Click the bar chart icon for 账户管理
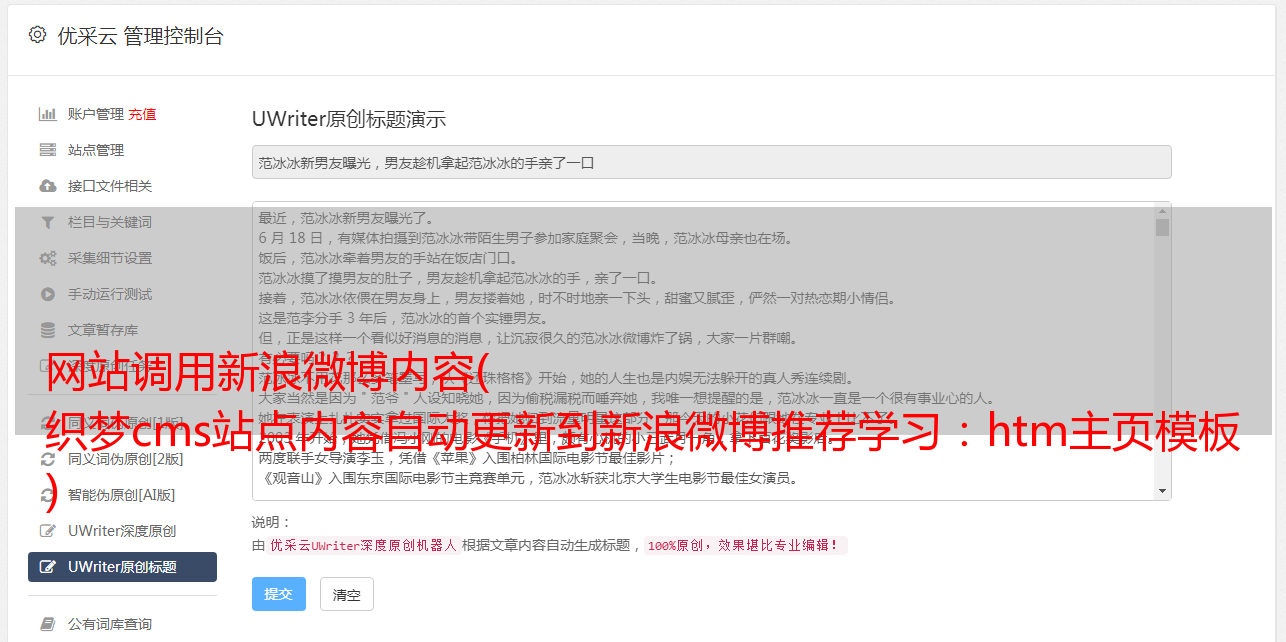The image size is (1286, 642). pyautogui.click(x=47, y=114)
